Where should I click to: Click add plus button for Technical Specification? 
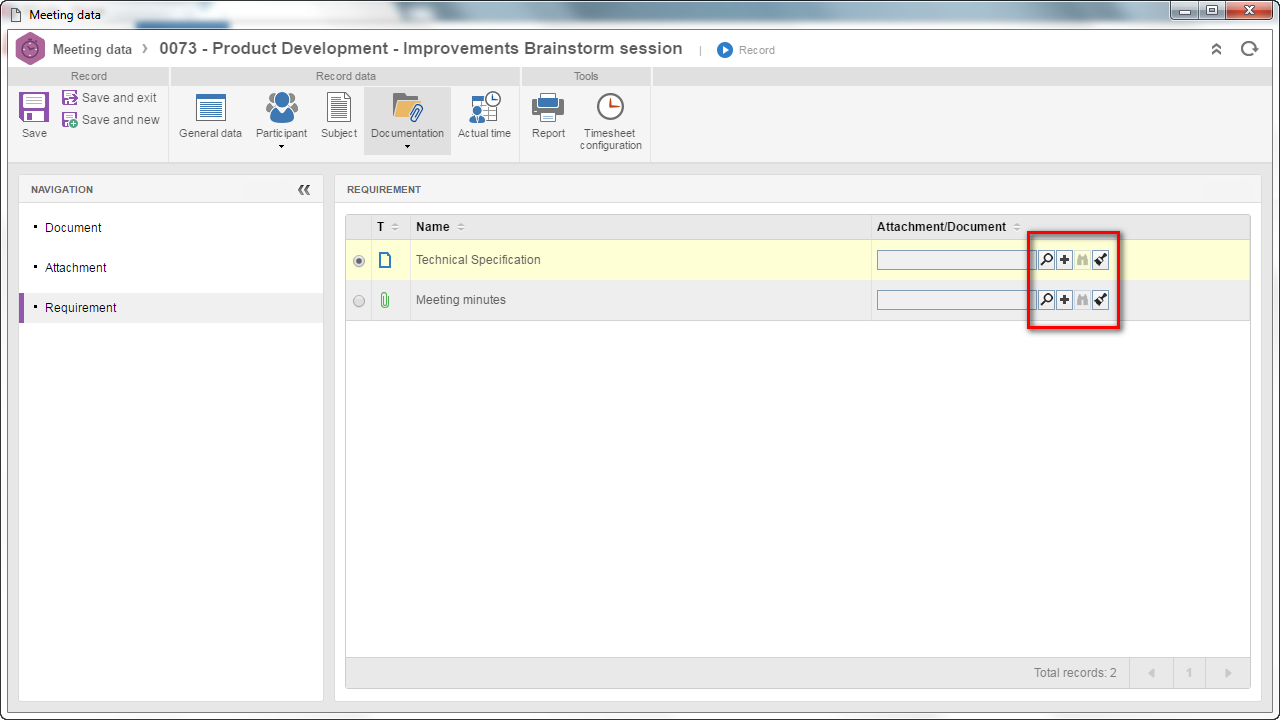[x=1064, y=260]
